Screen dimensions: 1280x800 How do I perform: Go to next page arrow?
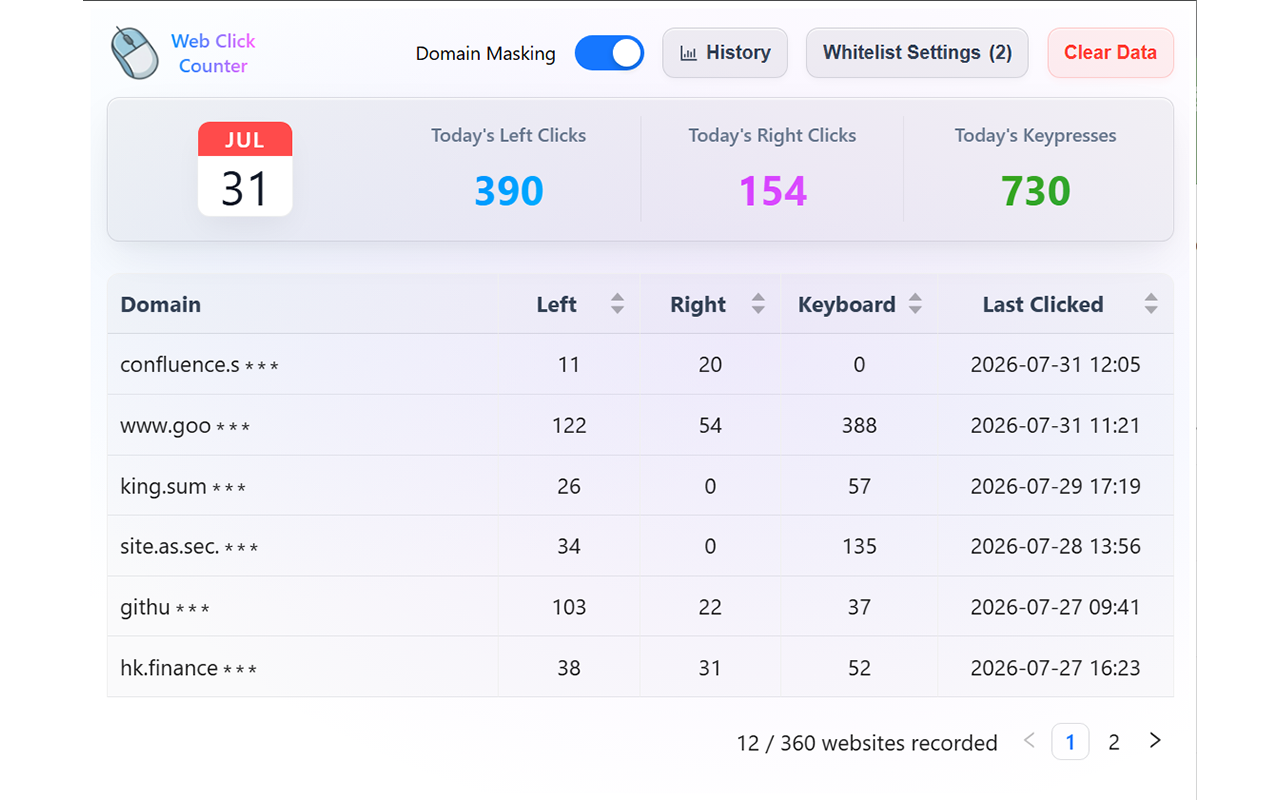(1155, 741)
